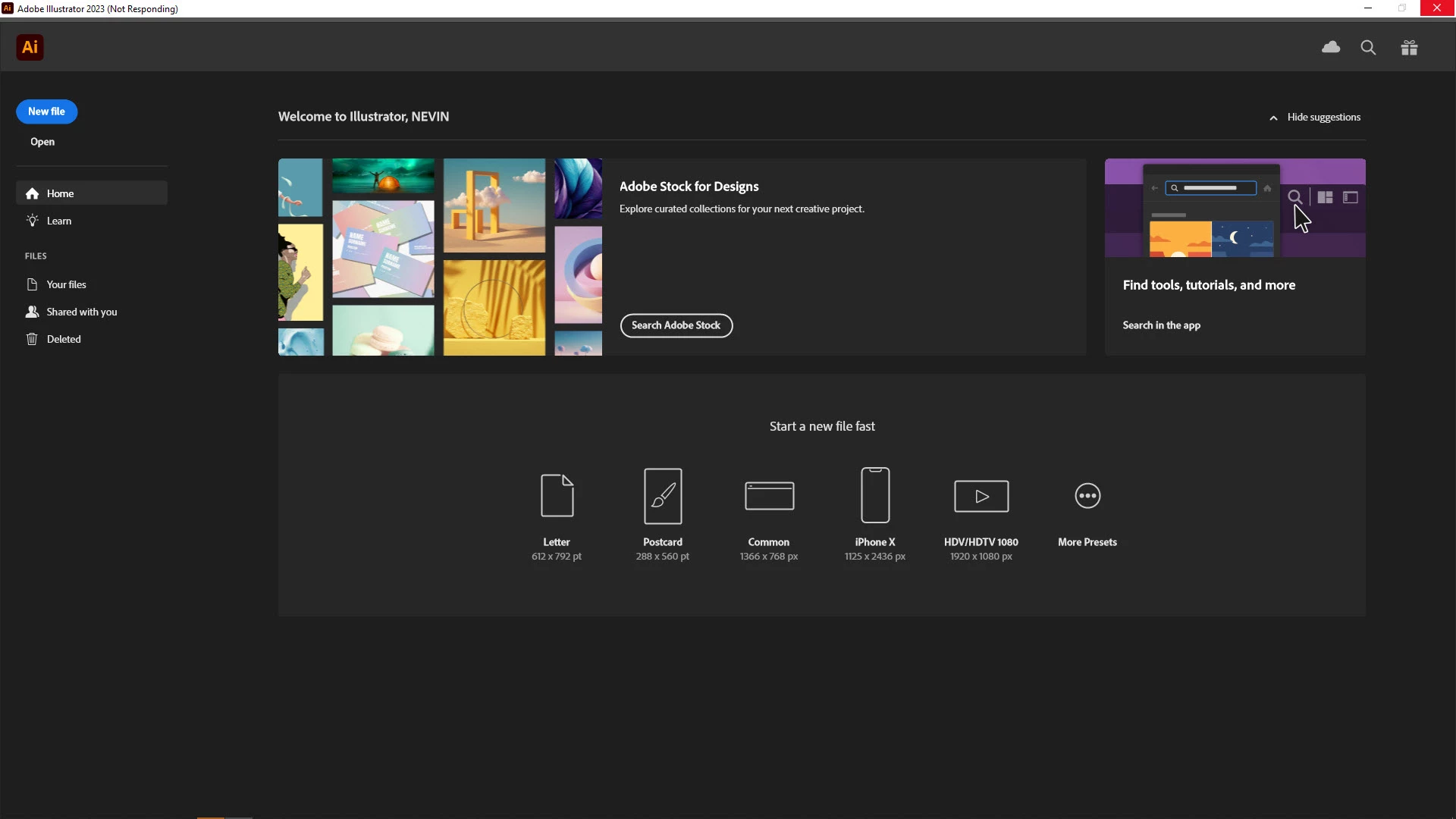Pick the iPhone X preset icon

[875, 495]
